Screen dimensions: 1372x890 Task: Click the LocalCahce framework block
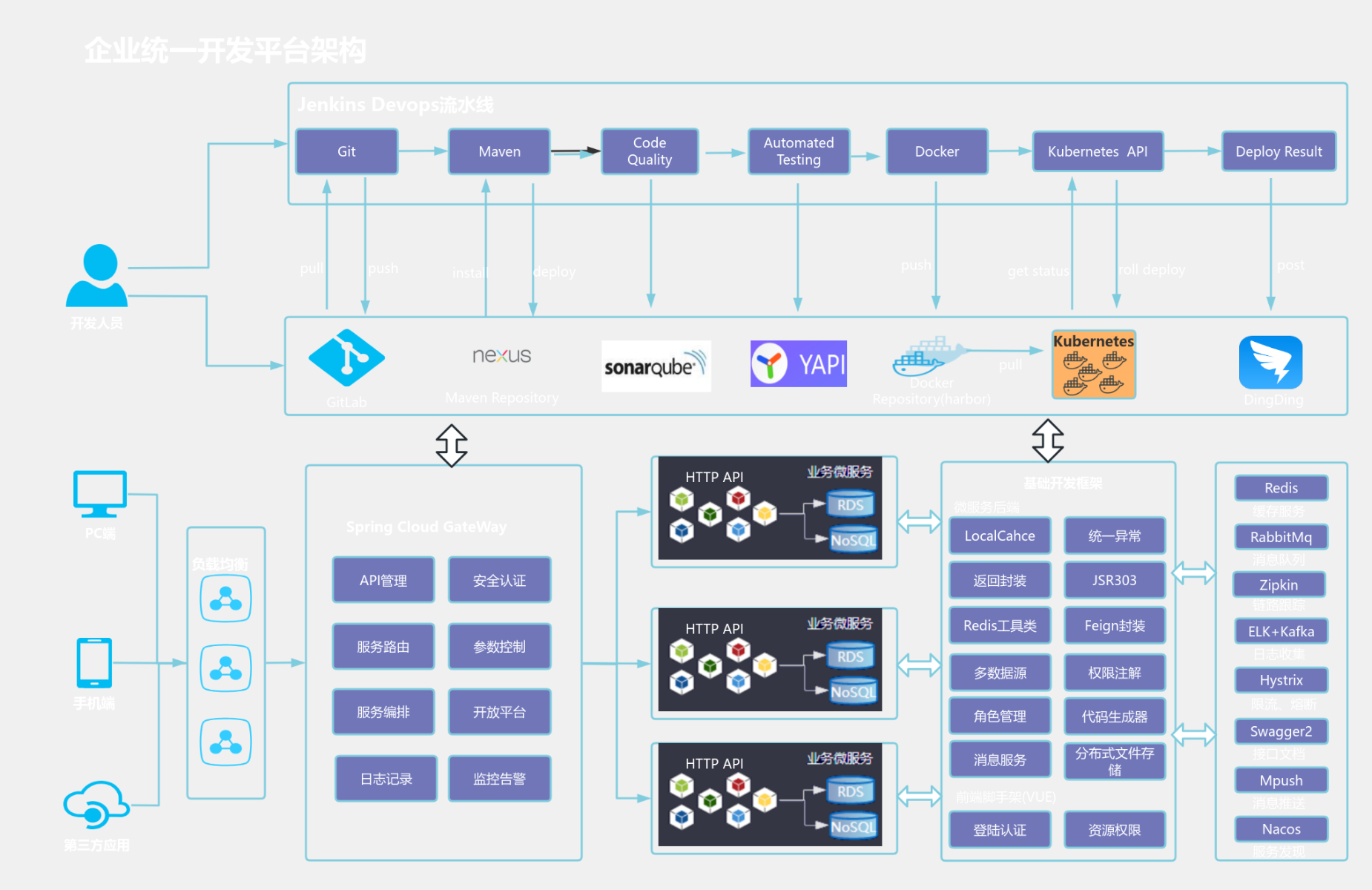click(999, 535)
